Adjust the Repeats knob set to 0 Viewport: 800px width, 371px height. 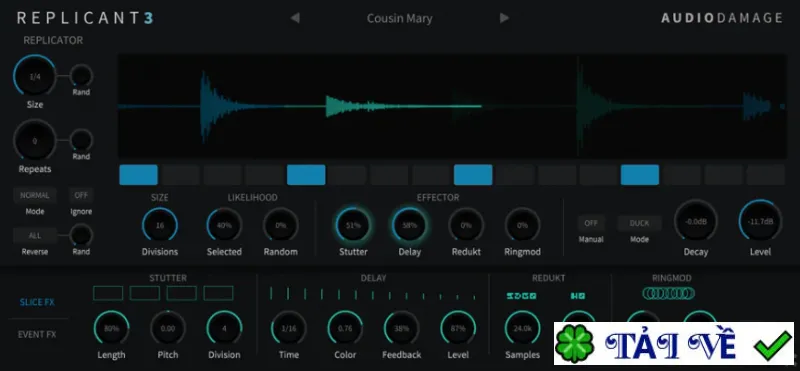pos(35,141)
